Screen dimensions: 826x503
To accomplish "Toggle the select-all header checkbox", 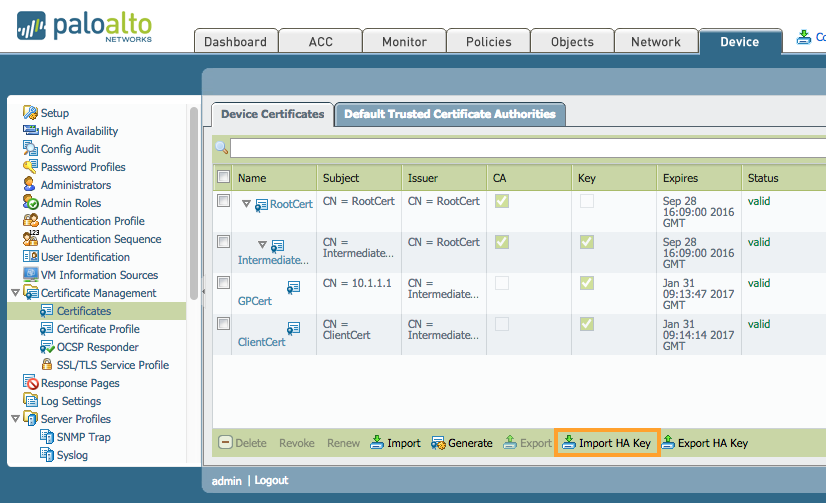I will pyautogui.click(x=223, y=177).
